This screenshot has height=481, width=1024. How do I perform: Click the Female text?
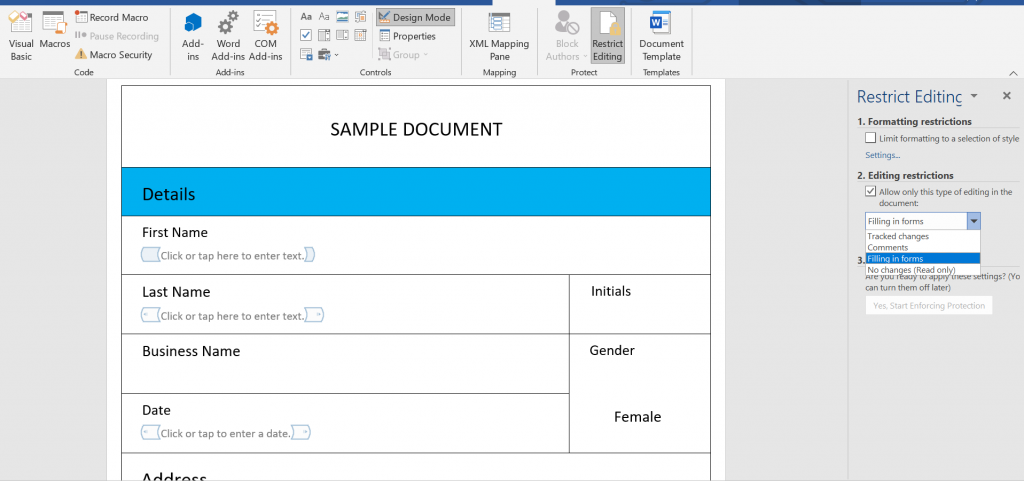point(637,416)
